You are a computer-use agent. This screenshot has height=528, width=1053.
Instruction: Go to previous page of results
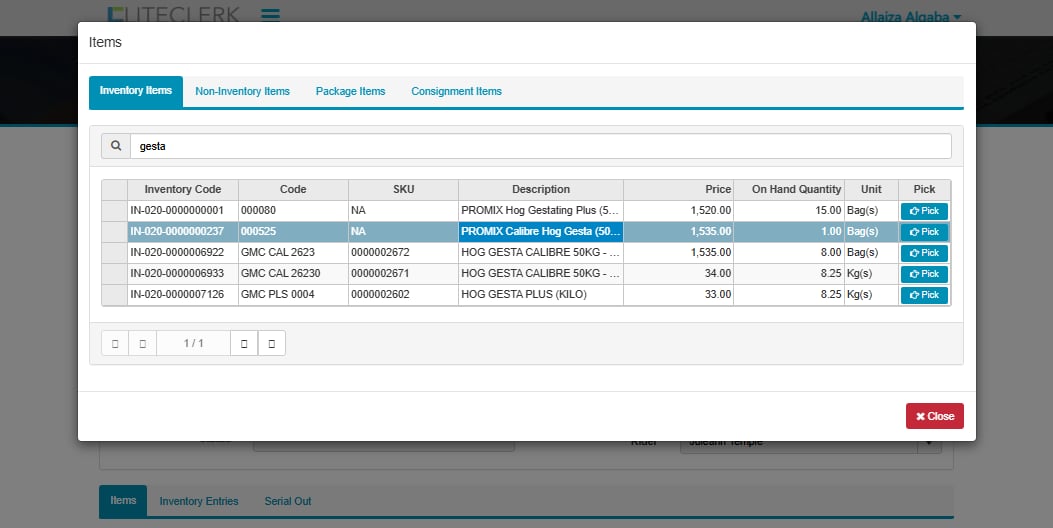[142, 343]
